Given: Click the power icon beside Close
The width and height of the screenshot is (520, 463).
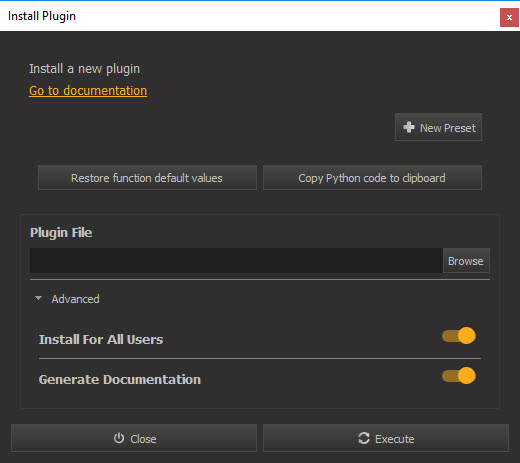Looking at the screenshot, I should 119,438.
